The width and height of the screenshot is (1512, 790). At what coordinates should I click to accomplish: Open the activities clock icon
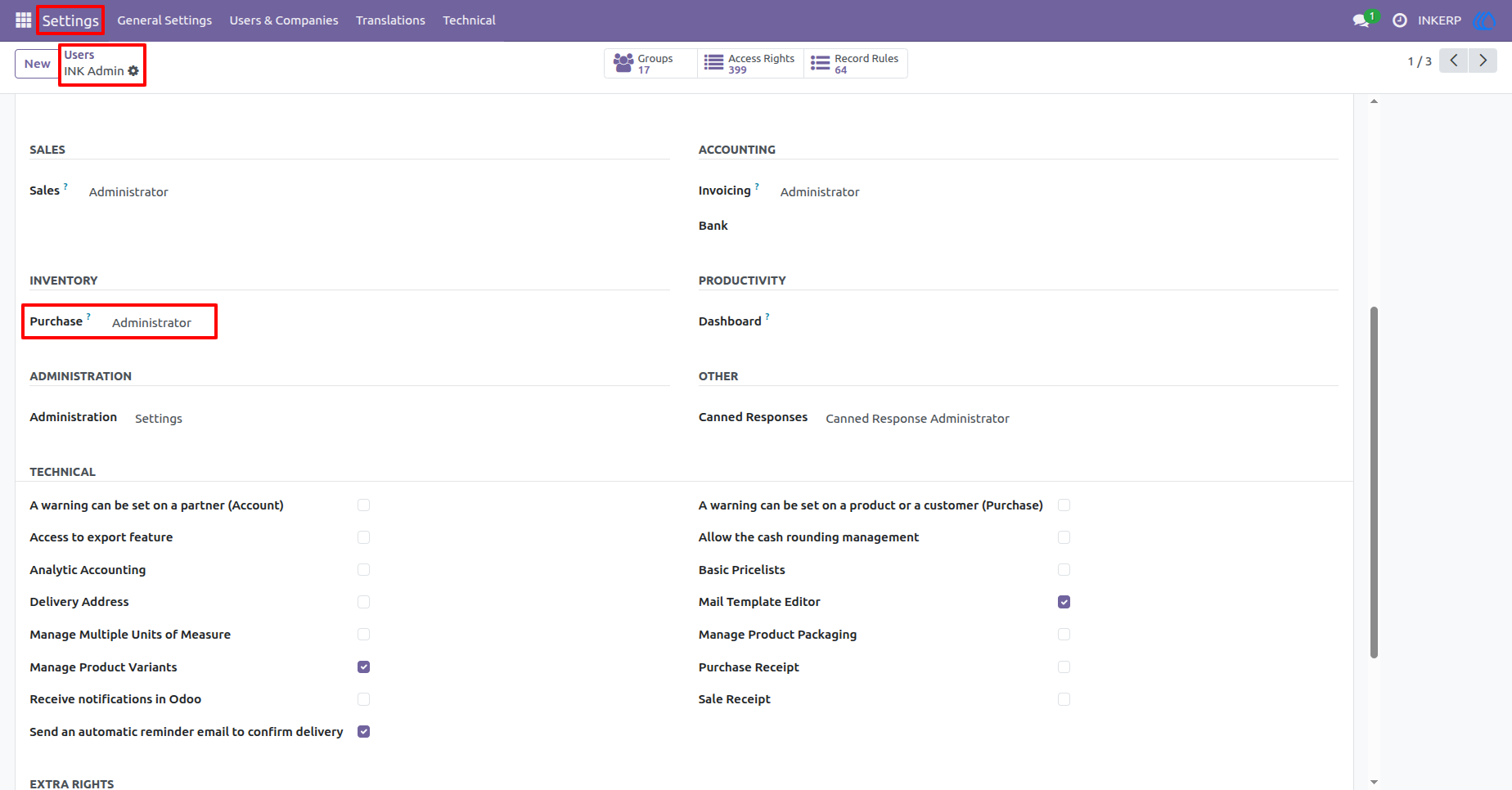tap(1400, 20)
